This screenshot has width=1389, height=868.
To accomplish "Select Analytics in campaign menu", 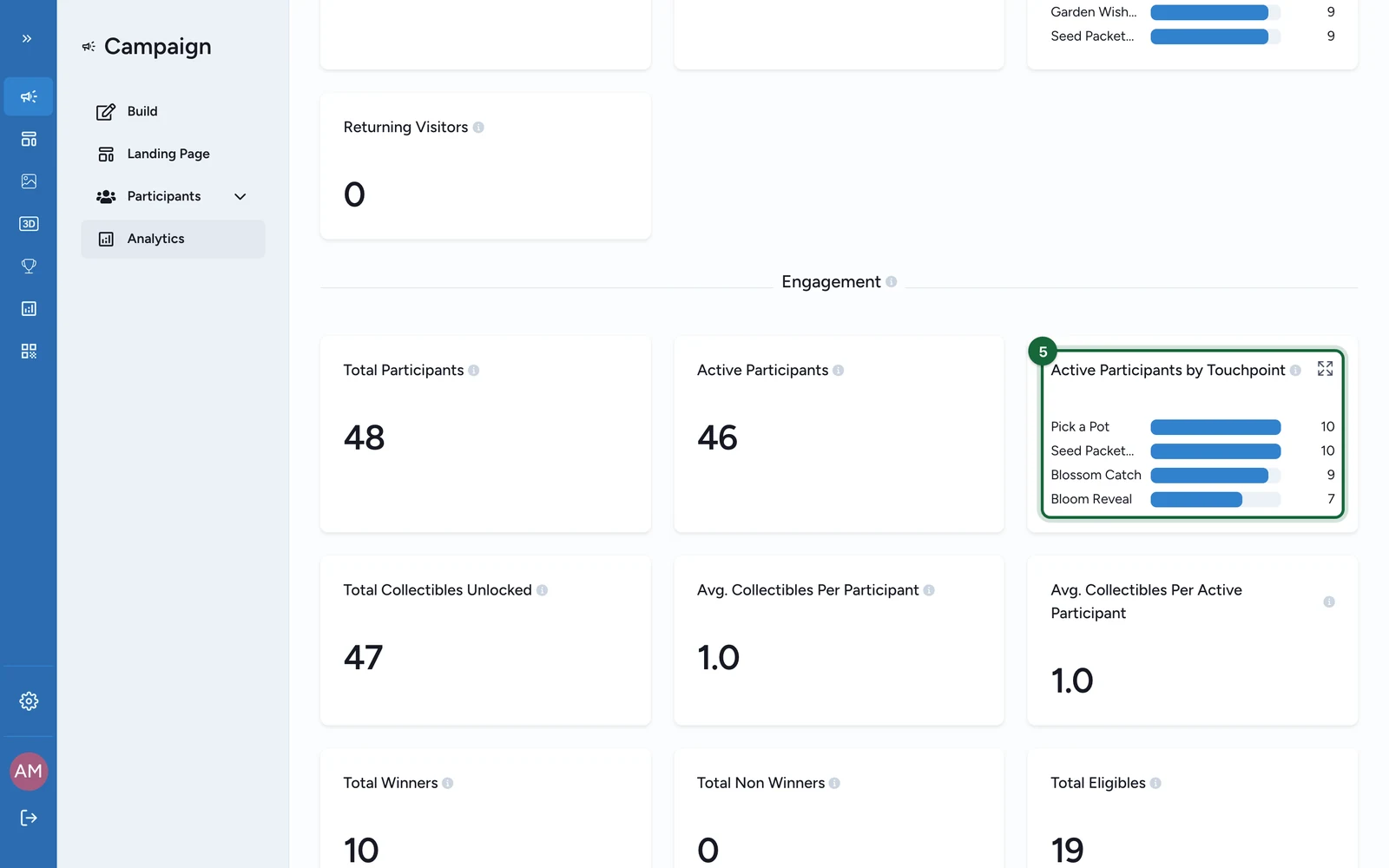I will tap(173, 239).
